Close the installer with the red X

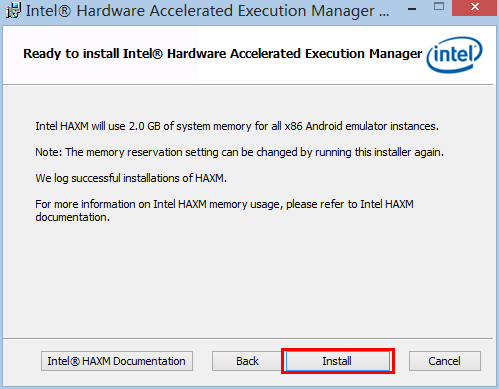[475, 7]
